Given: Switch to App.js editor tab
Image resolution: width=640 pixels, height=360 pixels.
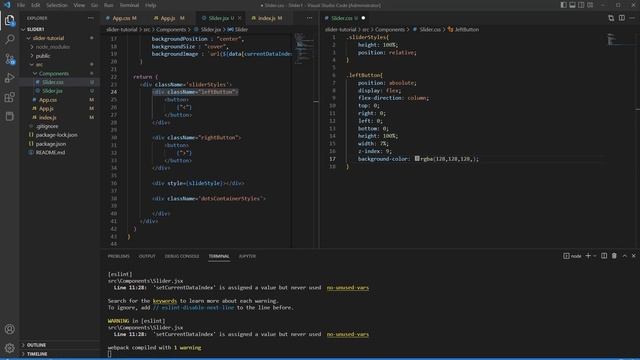Looking at the screenshot, I should pyautogui.click(x=169, y=18).
